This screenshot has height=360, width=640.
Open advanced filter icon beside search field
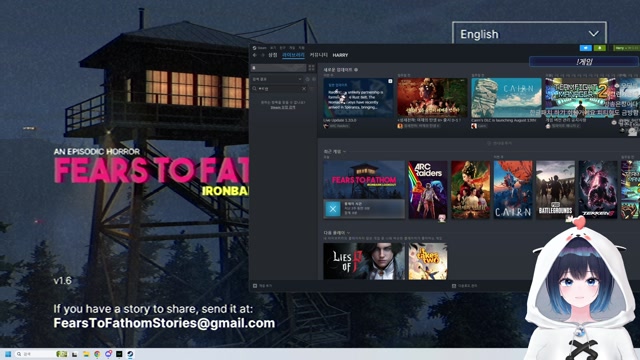pos(312,88)
